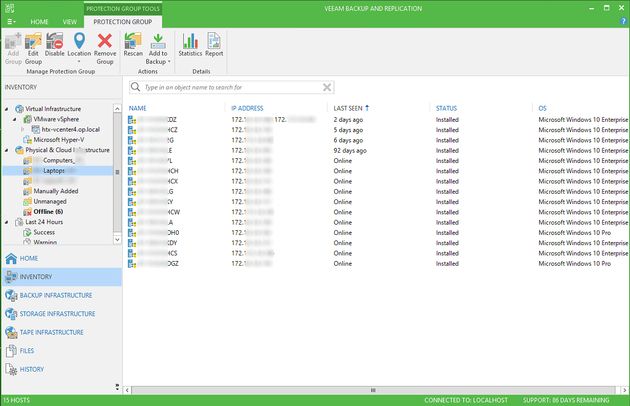Sort by the IP Address column header
This screenshot has width=630, height=406.
tap(247, 108)
